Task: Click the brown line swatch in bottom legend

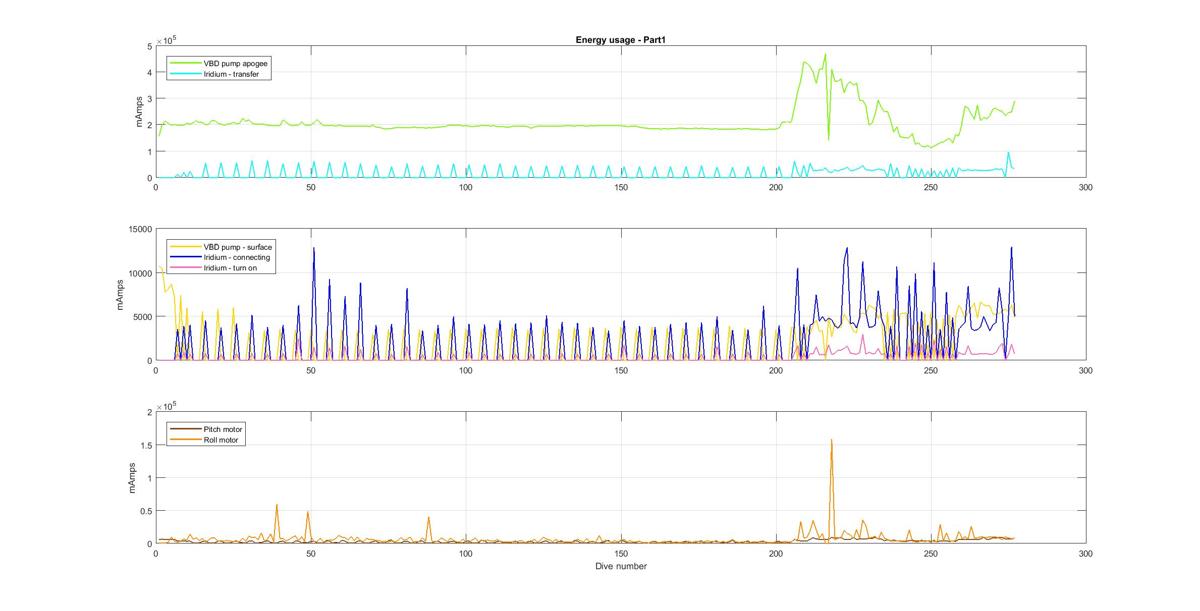Action: coord(186,428)
